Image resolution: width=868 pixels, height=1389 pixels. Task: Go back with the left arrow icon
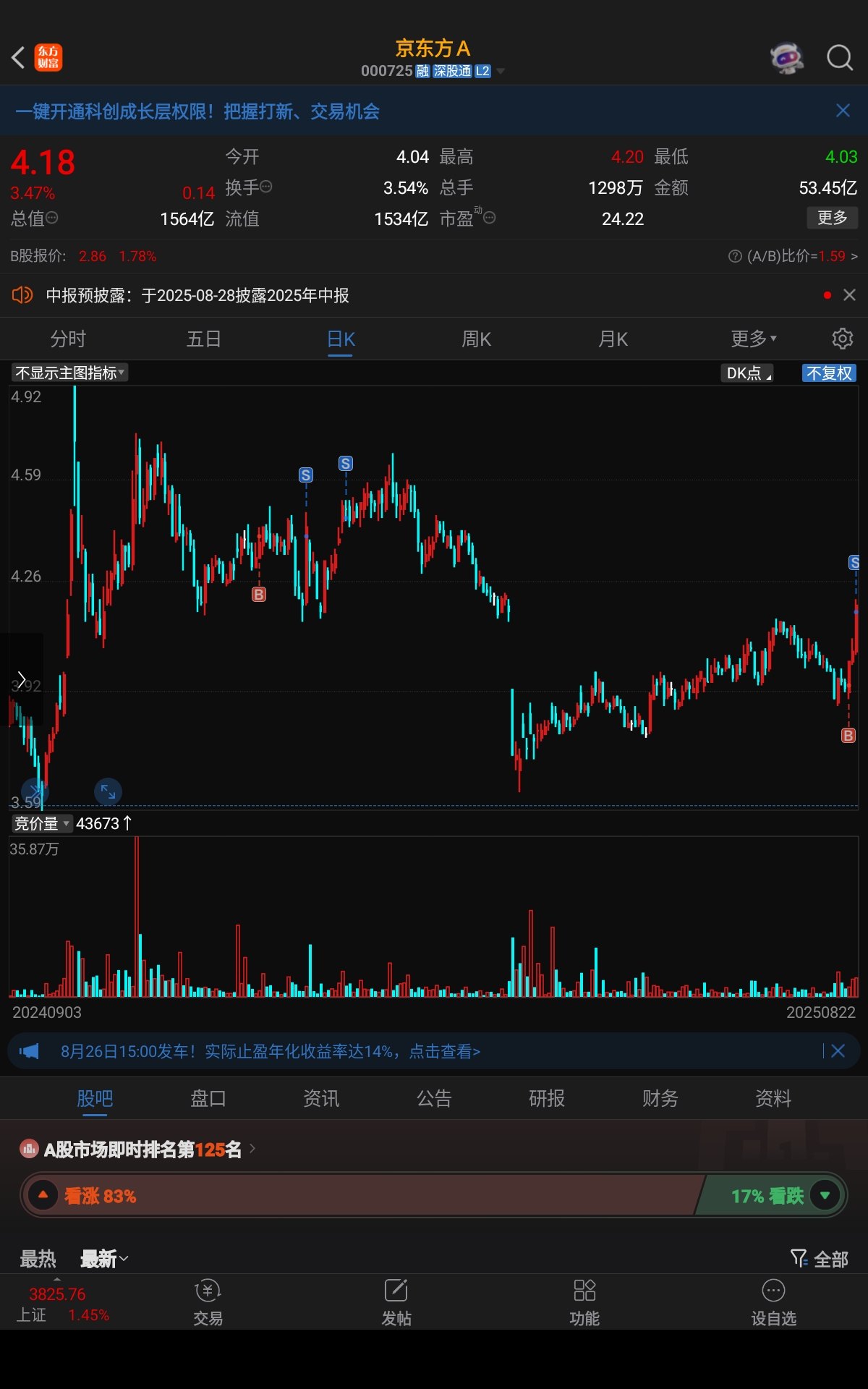pos(19,57)
